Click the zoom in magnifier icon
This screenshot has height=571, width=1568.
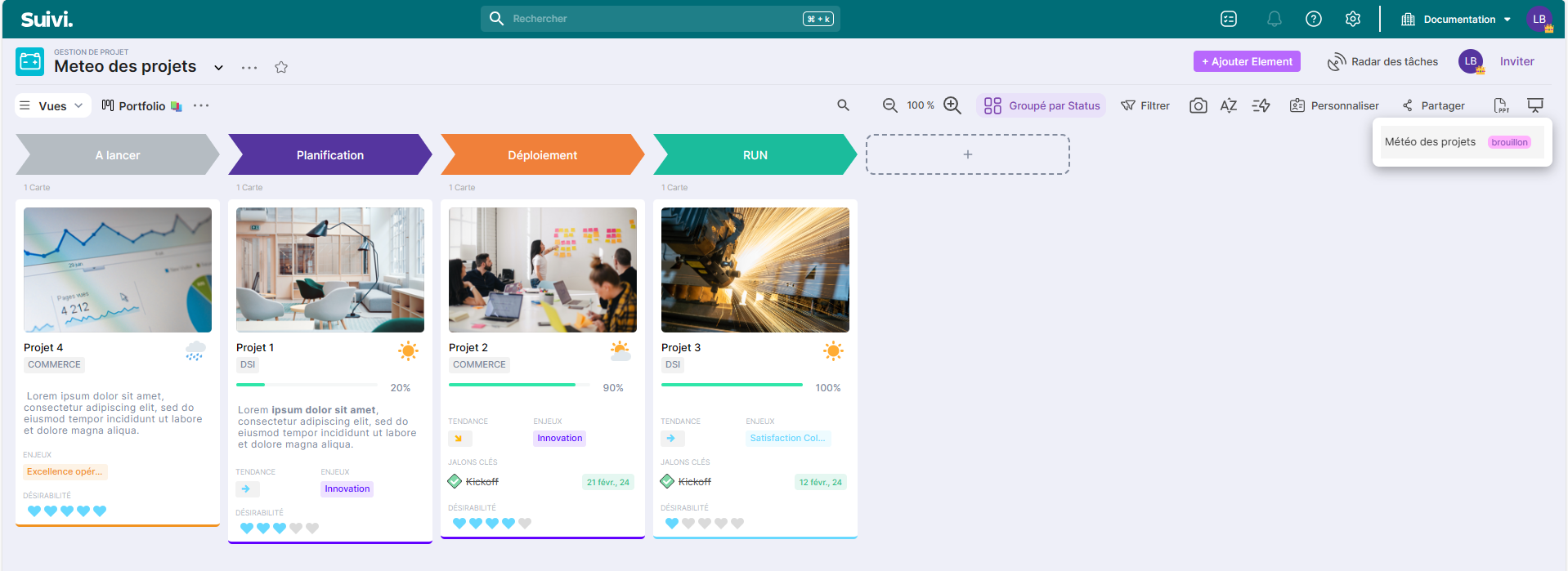[952, 105]
